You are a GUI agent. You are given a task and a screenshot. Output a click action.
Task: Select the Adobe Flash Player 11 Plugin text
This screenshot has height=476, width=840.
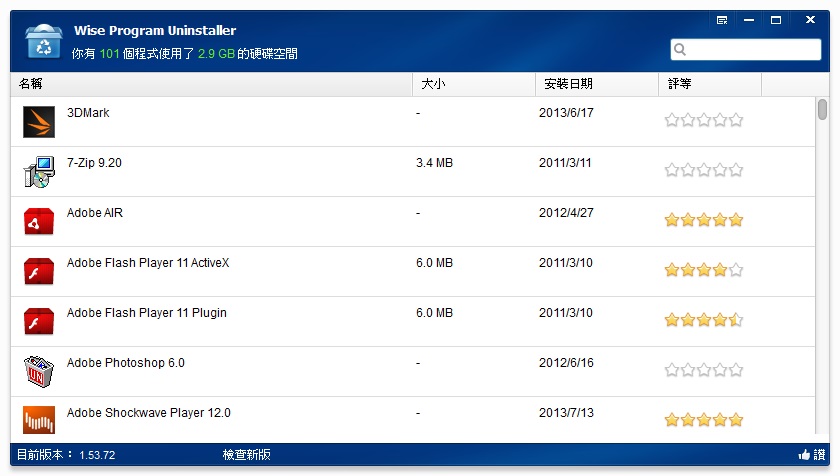(147, 313)
